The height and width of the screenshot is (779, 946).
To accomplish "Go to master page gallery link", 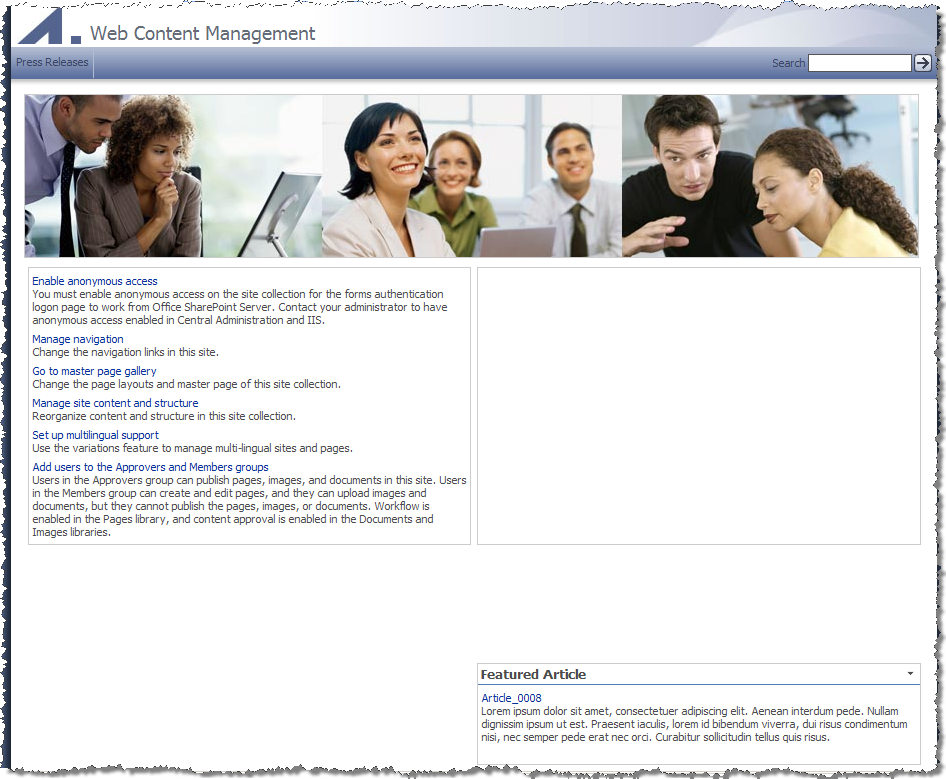I will 94,371.
